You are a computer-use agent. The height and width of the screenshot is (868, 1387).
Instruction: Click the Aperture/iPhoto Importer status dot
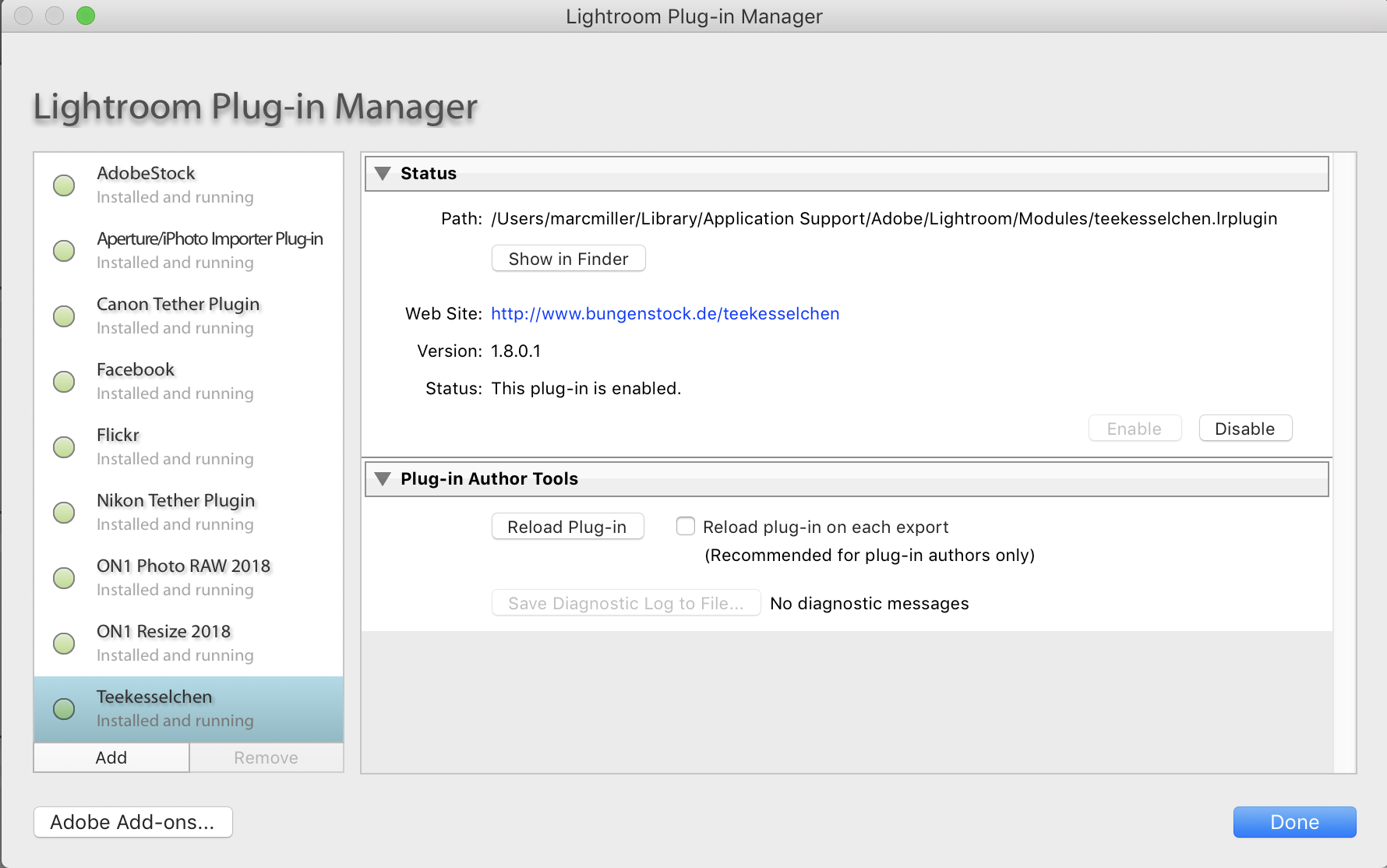64,251
